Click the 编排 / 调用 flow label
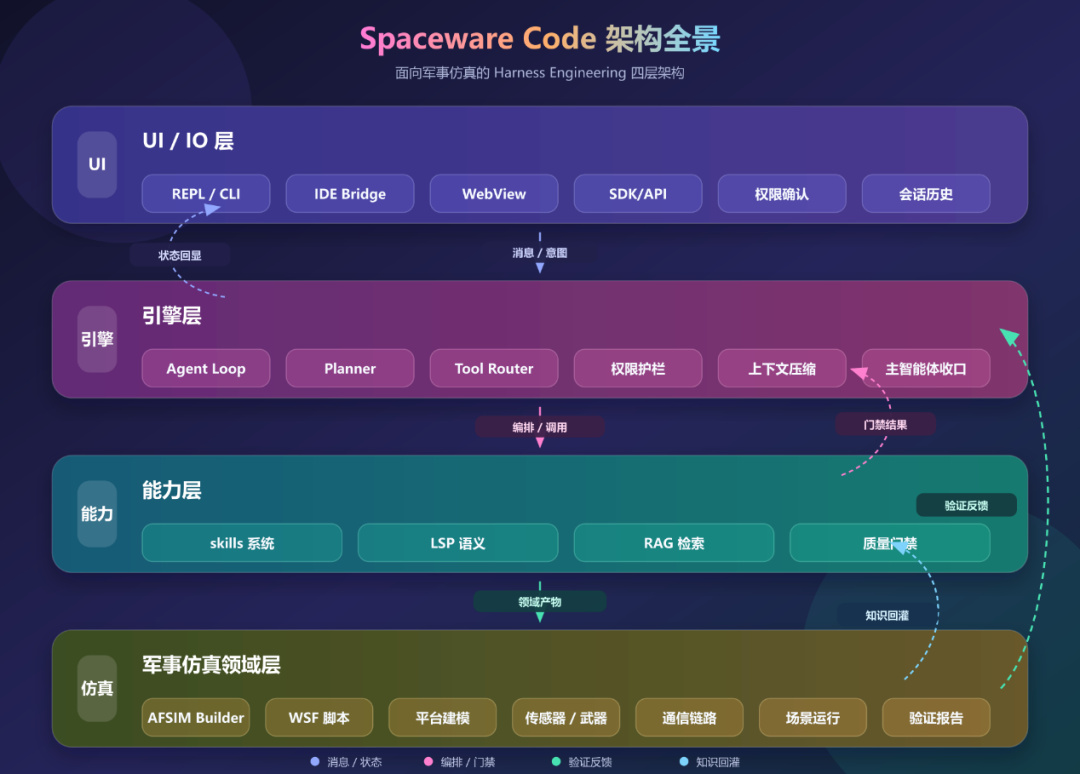The height and width of the screenshot is (774, 1080). point(540,427)
